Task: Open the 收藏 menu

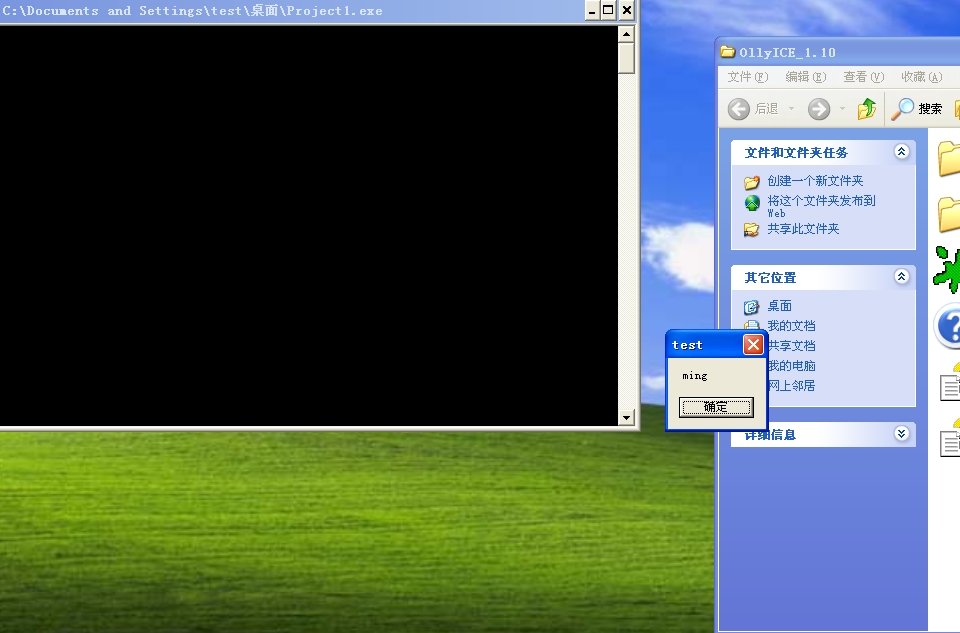Action: [920, 77]
